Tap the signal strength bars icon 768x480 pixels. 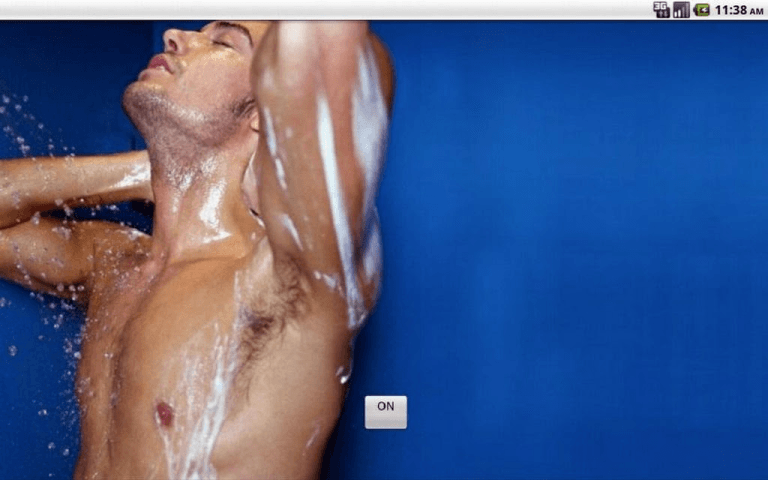681,9
